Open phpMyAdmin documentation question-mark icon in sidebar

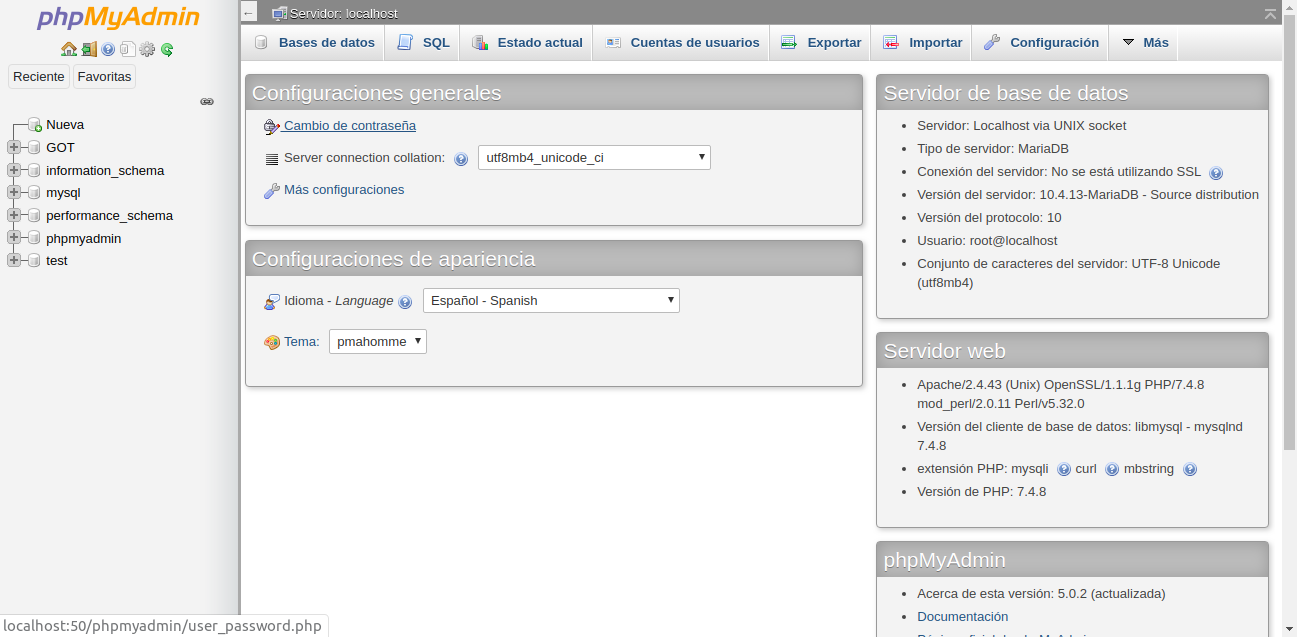108,49
